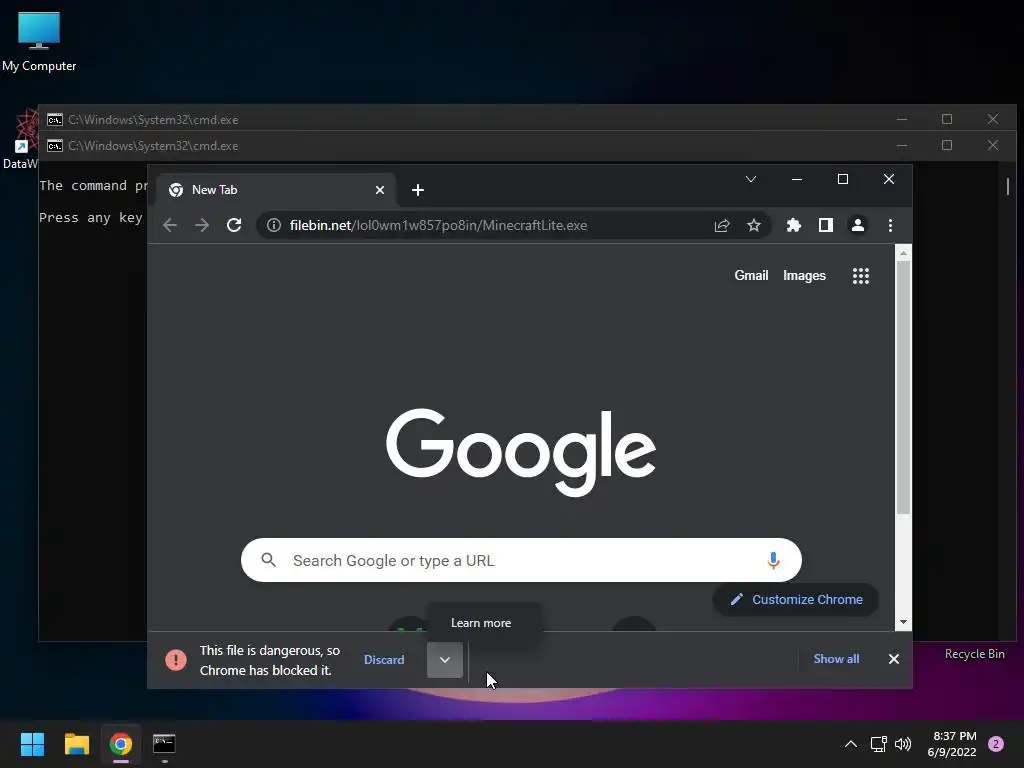Click the My Computer desktop icon

[x=39, y=40]
